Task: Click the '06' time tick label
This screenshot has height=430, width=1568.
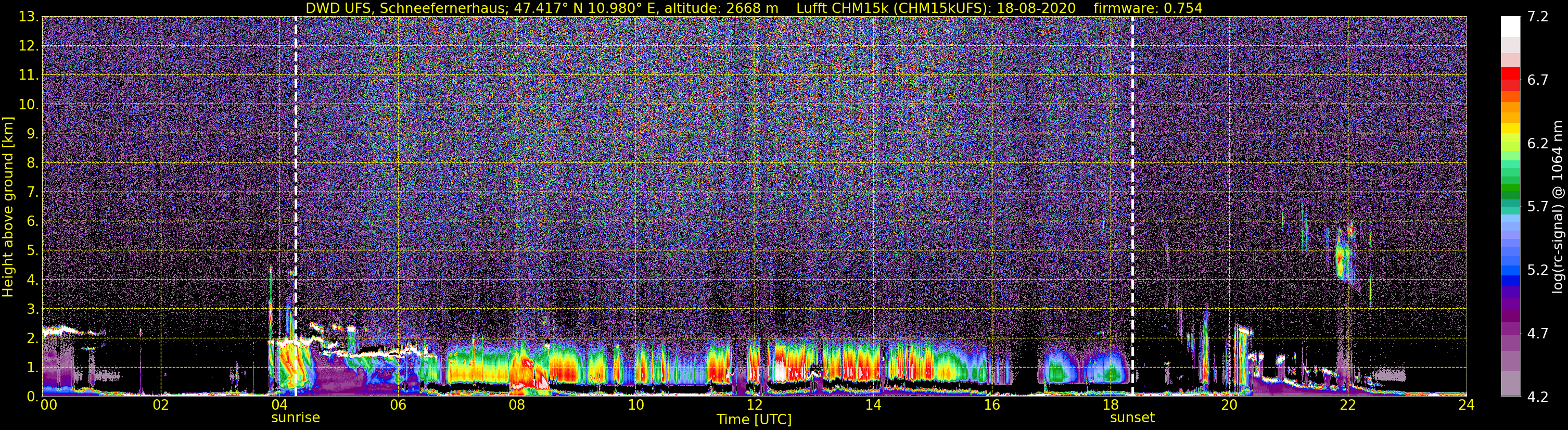Action: 398,405
